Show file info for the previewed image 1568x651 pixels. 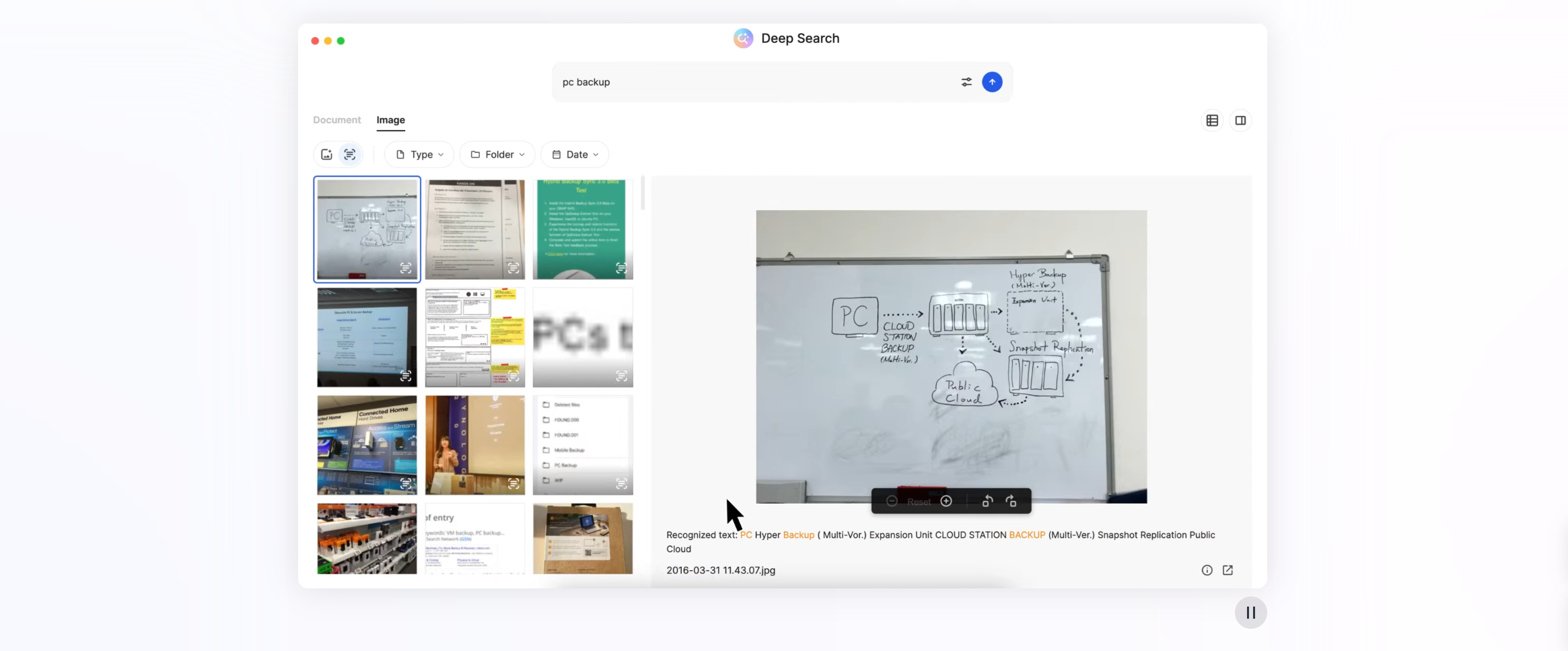point(1207,570)
